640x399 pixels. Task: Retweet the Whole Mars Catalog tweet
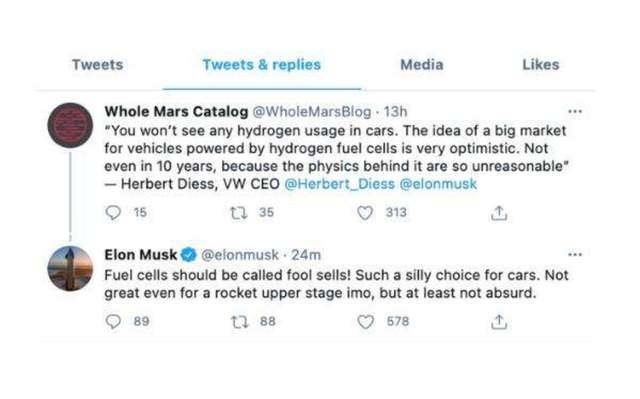point(239,213)
